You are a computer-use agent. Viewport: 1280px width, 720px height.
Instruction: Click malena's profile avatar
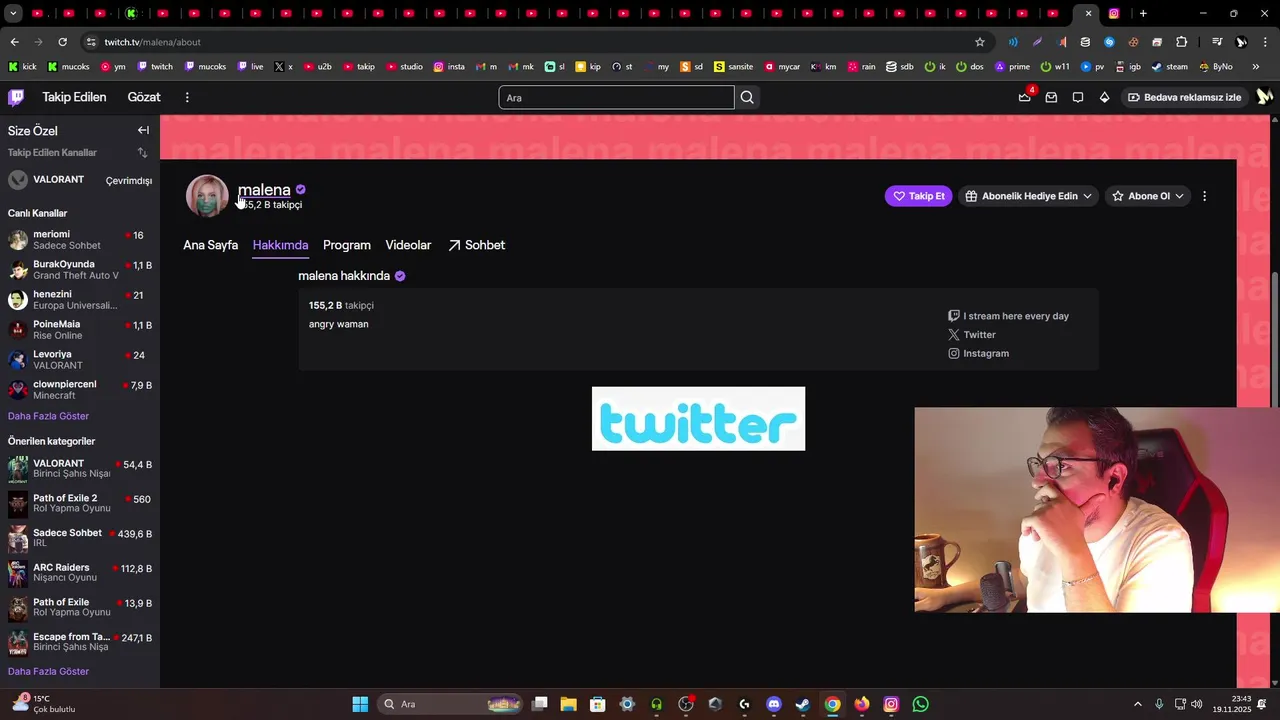(207, 196)
